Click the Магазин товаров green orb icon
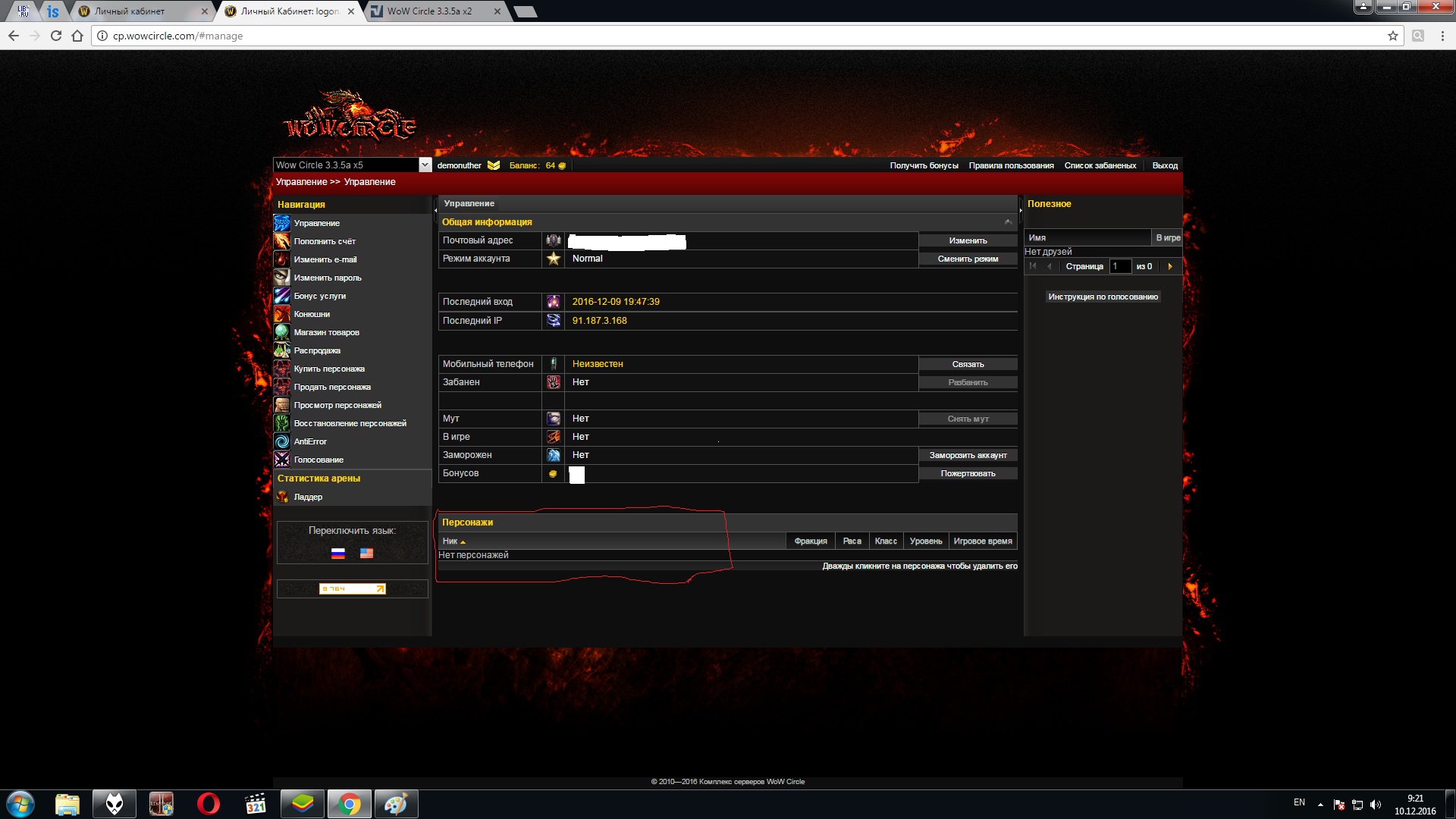This screenshot has height=819, width=1456. [281, 332]
